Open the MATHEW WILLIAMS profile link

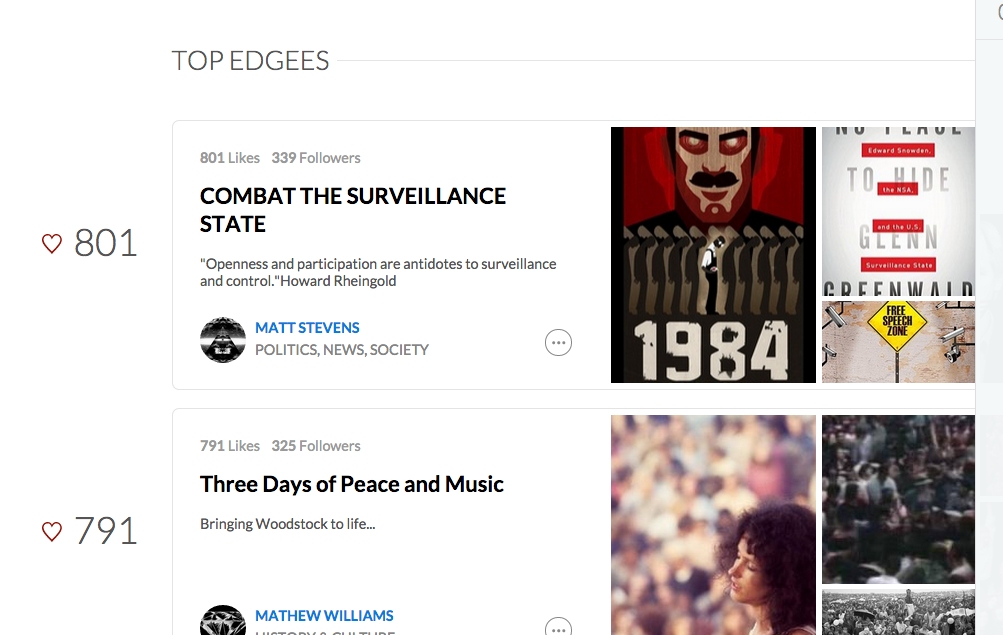(324, 616)
